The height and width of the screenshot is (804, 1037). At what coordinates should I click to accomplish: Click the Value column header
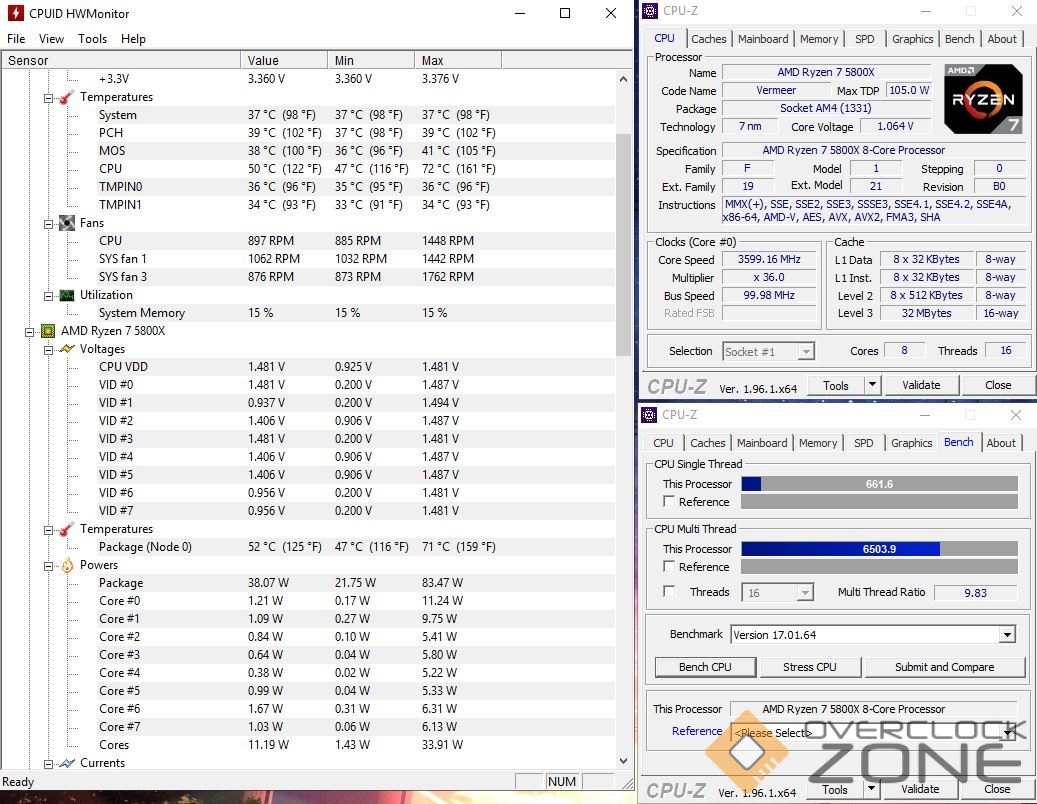click(284, 61)
